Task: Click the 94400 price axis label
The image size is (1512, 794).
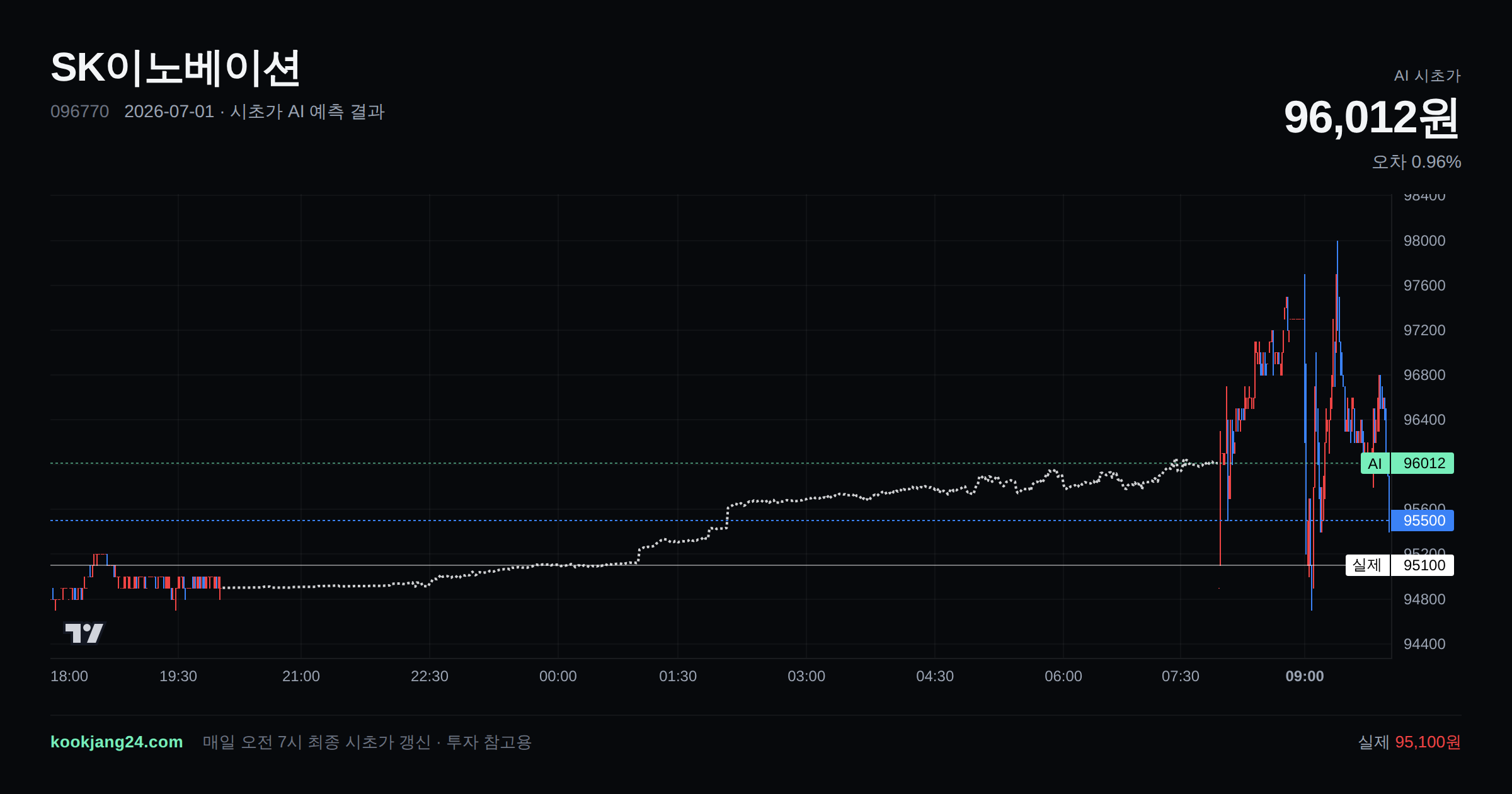Action: 1424,644
